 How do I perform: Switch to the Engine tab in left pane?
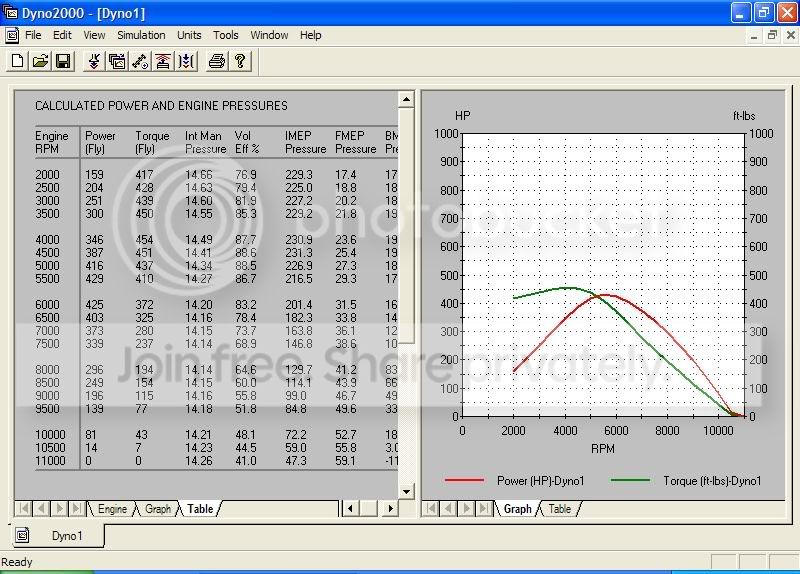(112, 509)
